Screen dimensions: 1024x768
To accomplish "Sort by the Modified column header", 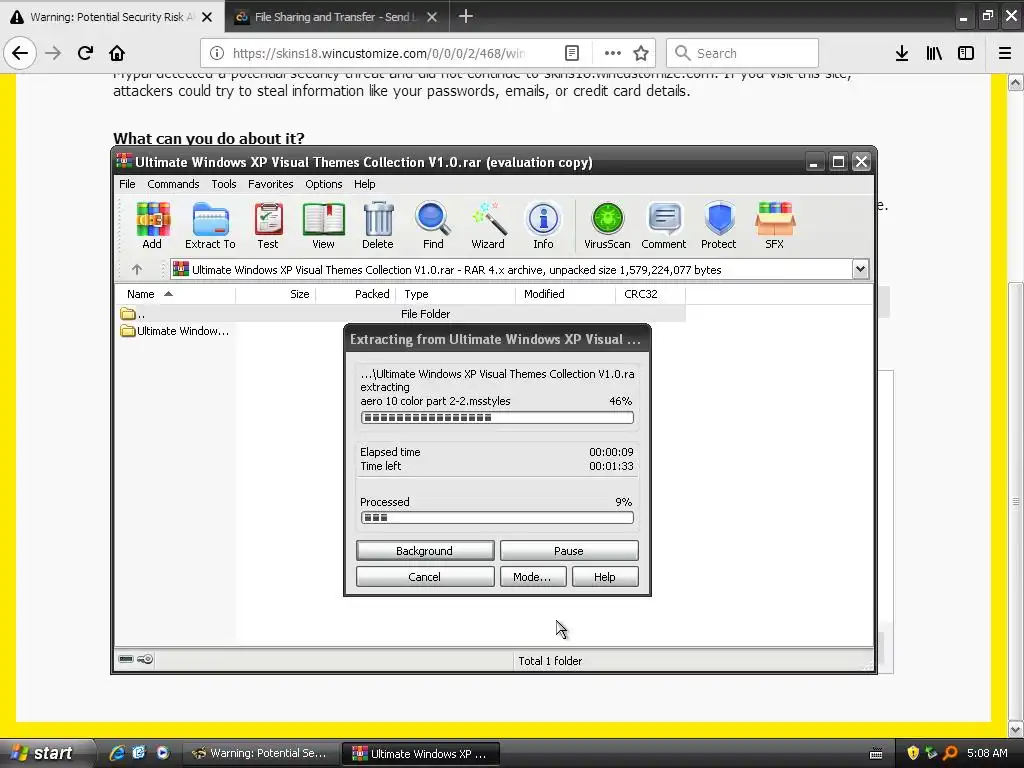I will [566, 295].
